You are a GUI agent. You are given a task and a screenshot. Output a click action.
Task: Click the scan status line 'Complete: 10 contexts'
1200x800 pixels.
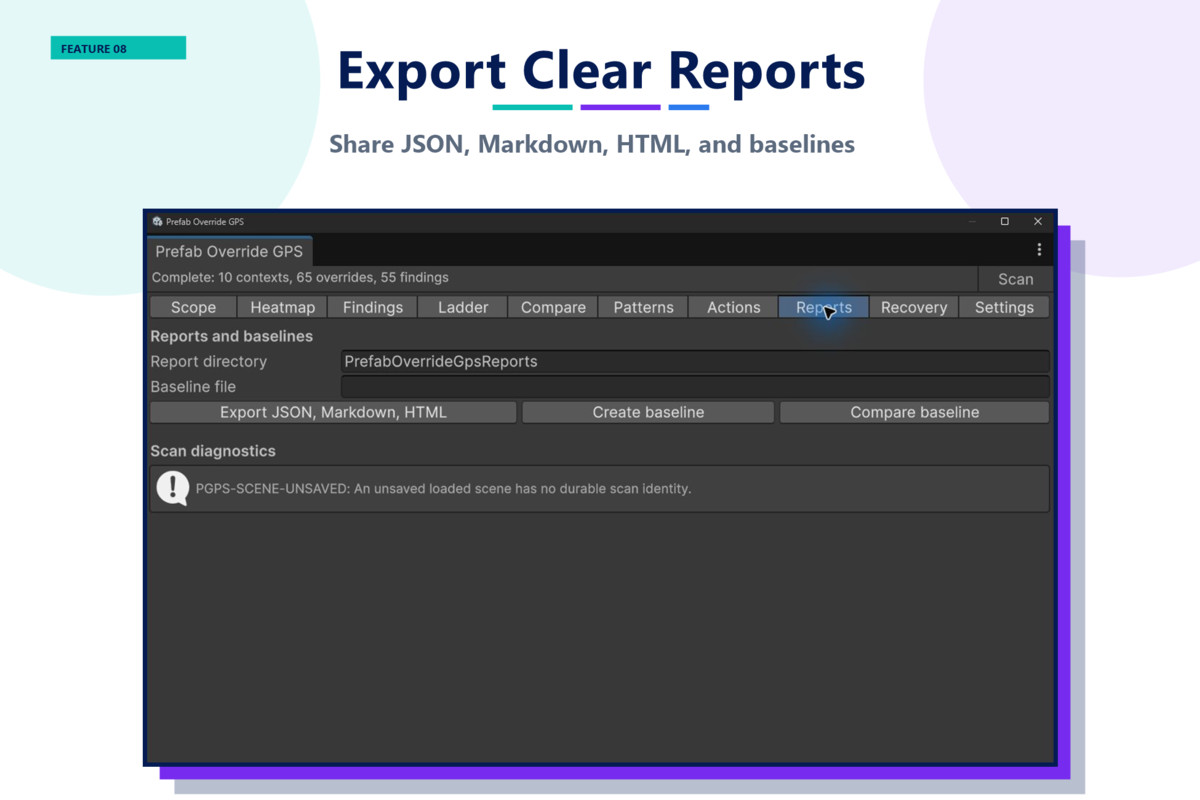[300, 277]
